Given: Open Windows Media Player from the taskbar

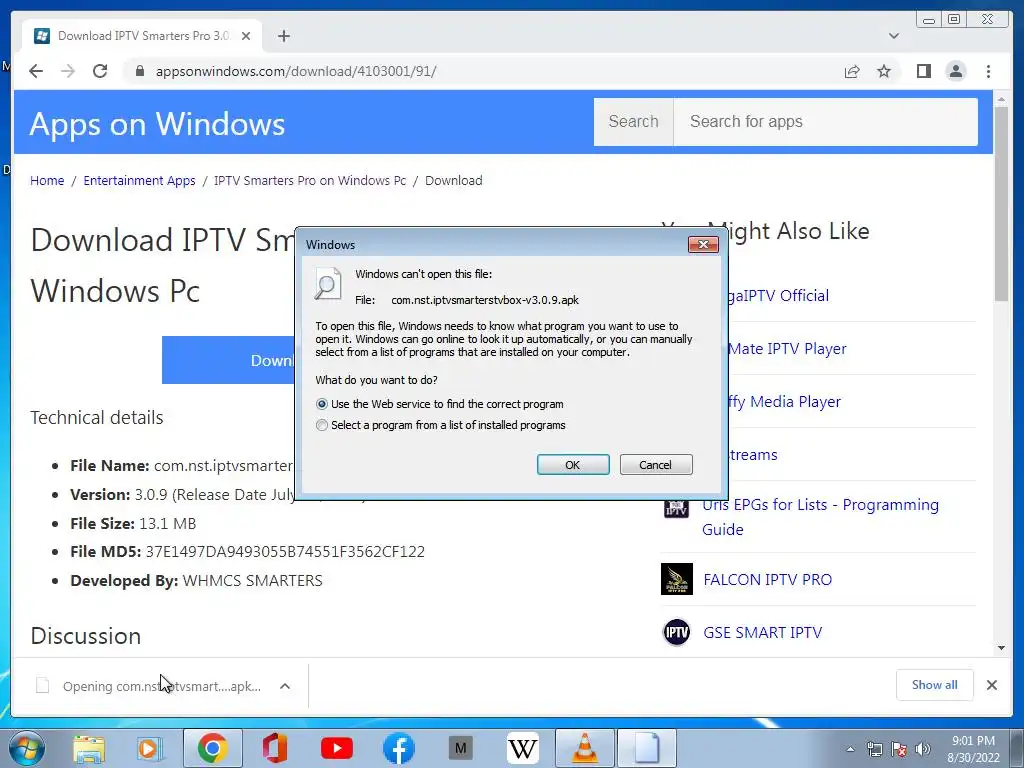Looking at the screenshot, I should [149, 748].
